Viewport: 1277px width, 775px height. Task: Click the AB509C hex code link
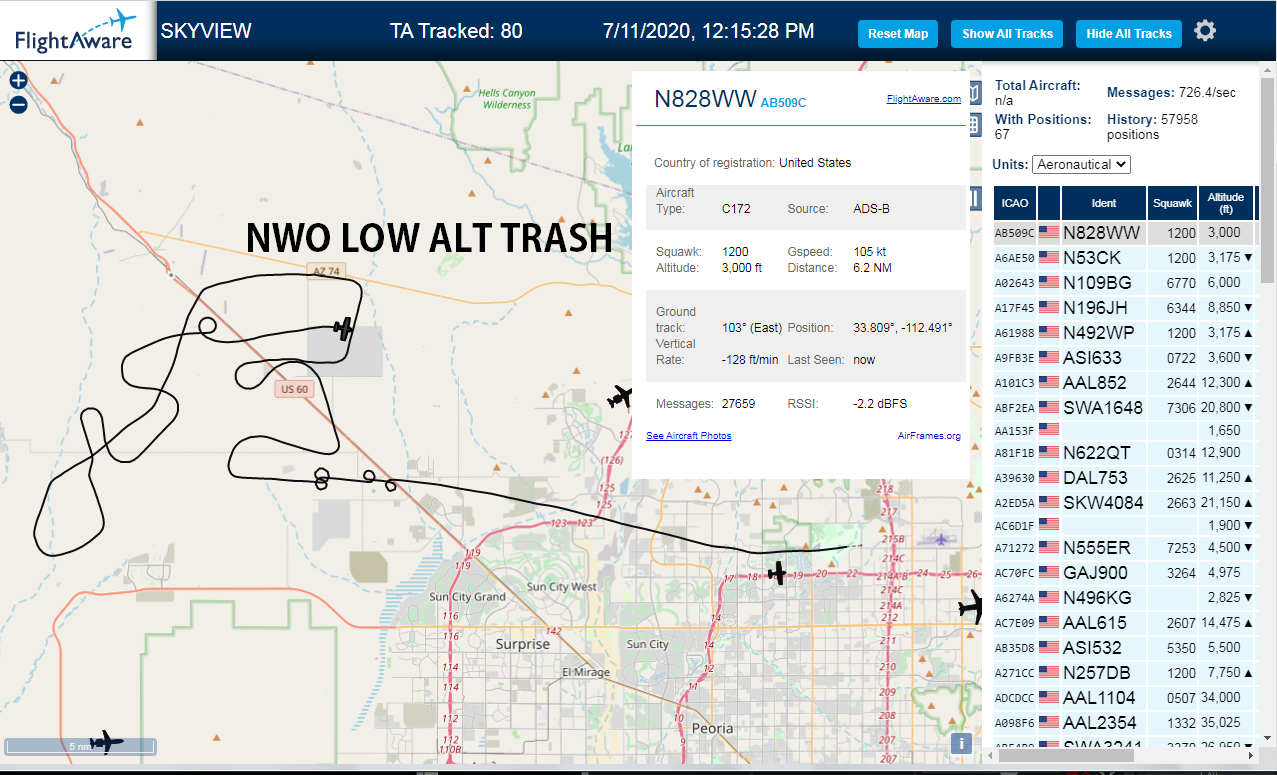click(783, 102)
